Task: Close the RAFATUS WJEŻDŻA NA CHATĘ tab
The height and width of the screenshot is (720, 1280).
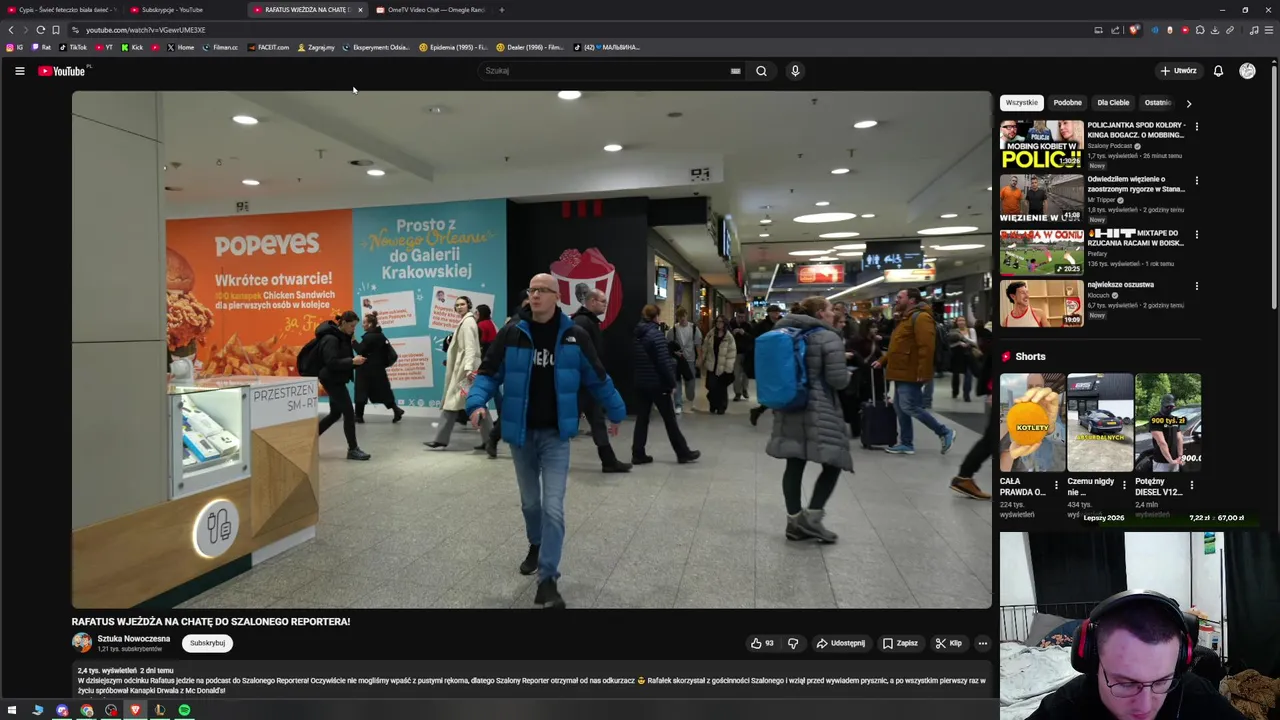Action: click(x=360, y=10)
